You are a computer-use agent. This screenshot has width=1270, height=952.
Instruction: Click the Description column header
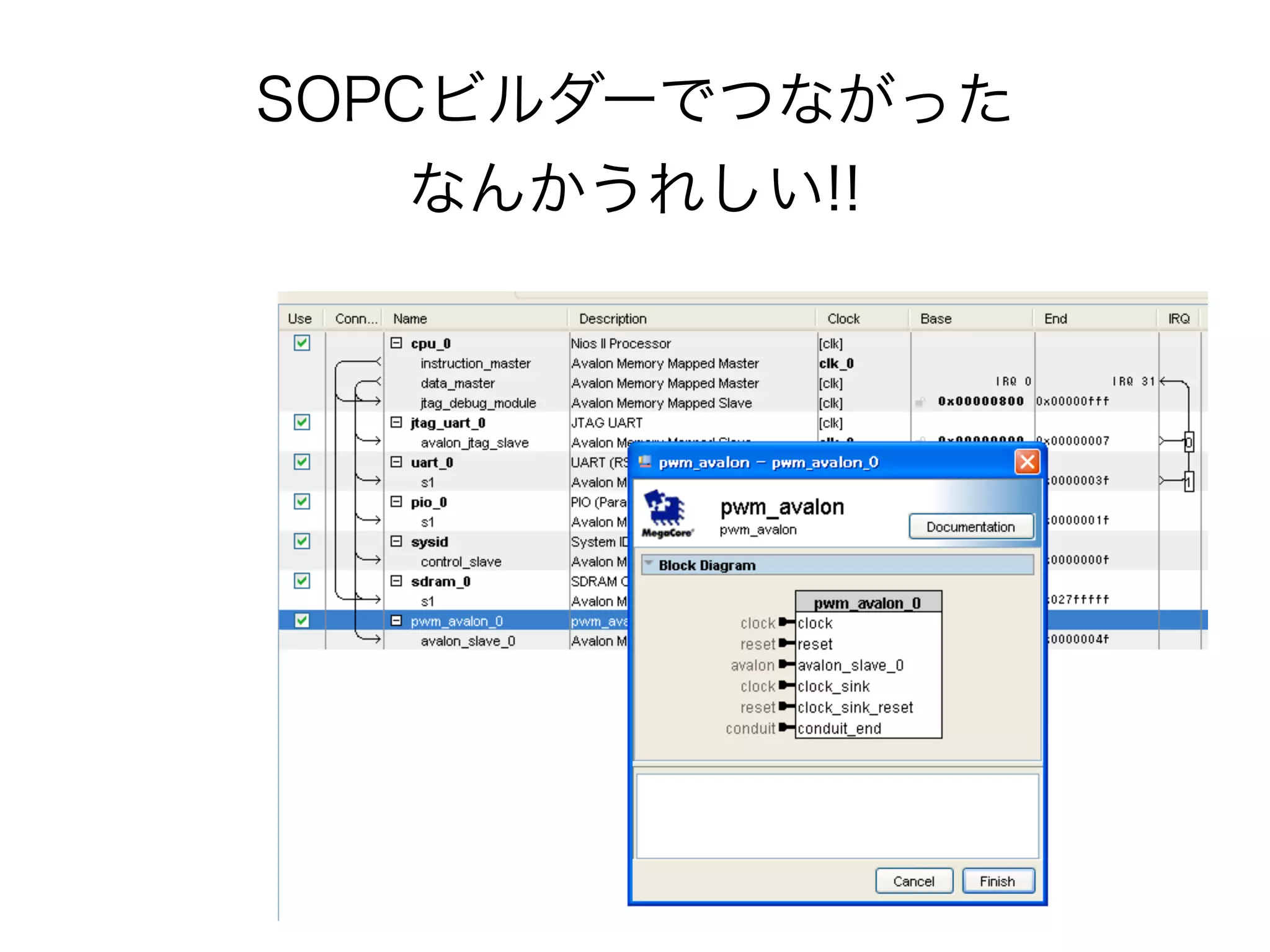tap(692, 319)
